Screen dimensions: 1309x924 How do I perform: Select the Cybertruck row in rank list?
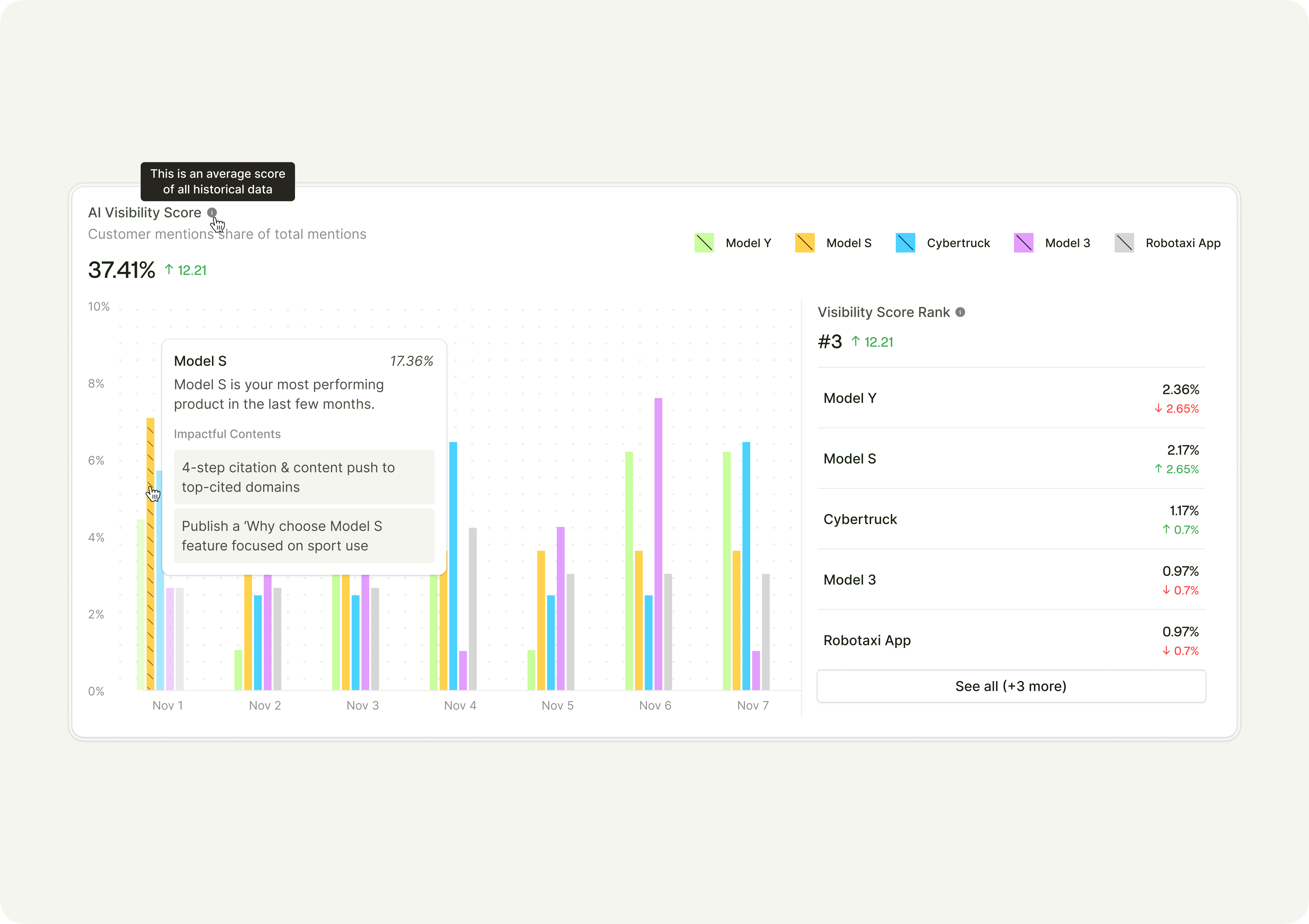1011,519
